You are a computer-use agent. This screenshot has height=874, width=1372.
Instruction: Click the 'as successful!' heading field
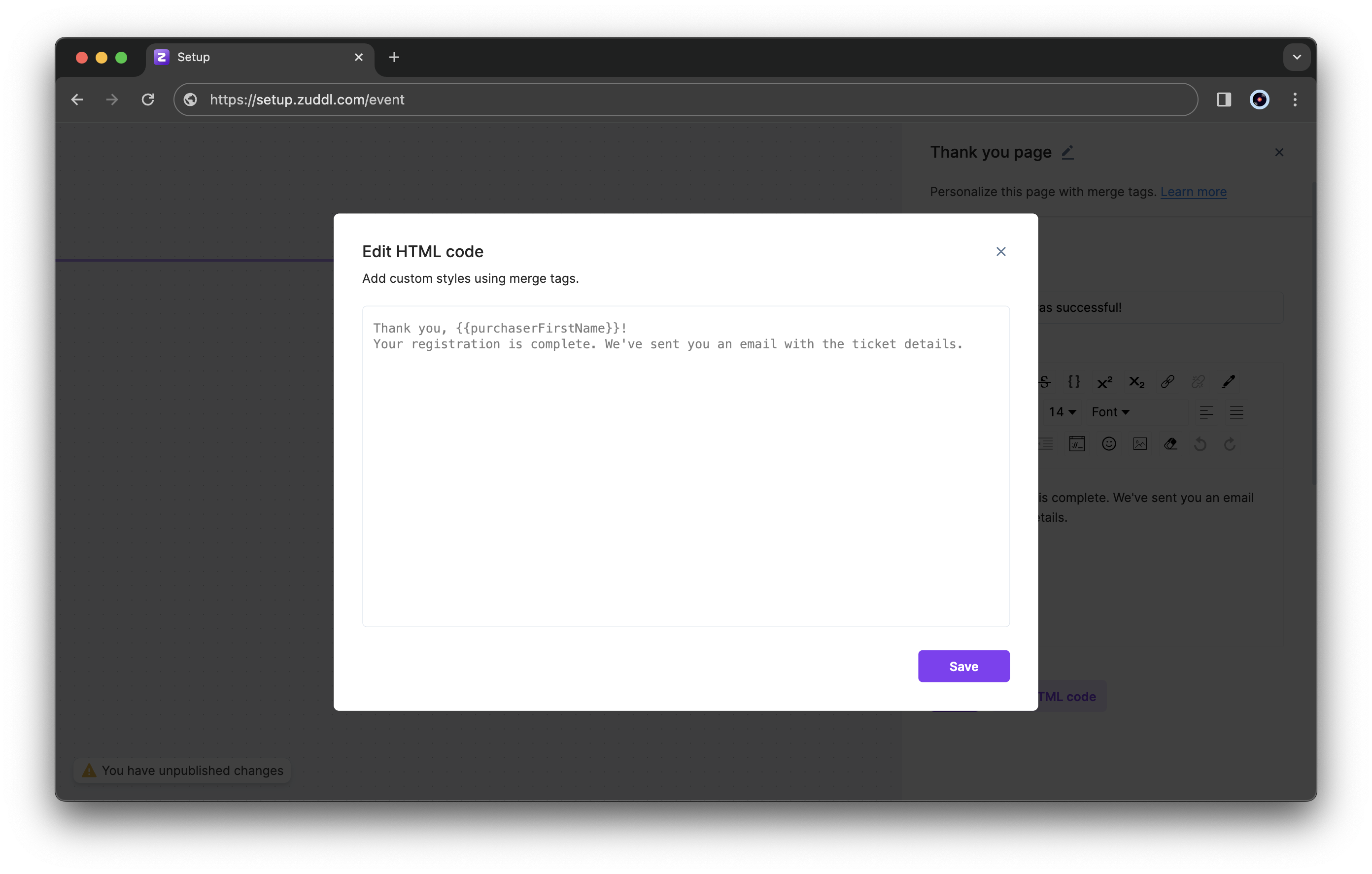1161,307
